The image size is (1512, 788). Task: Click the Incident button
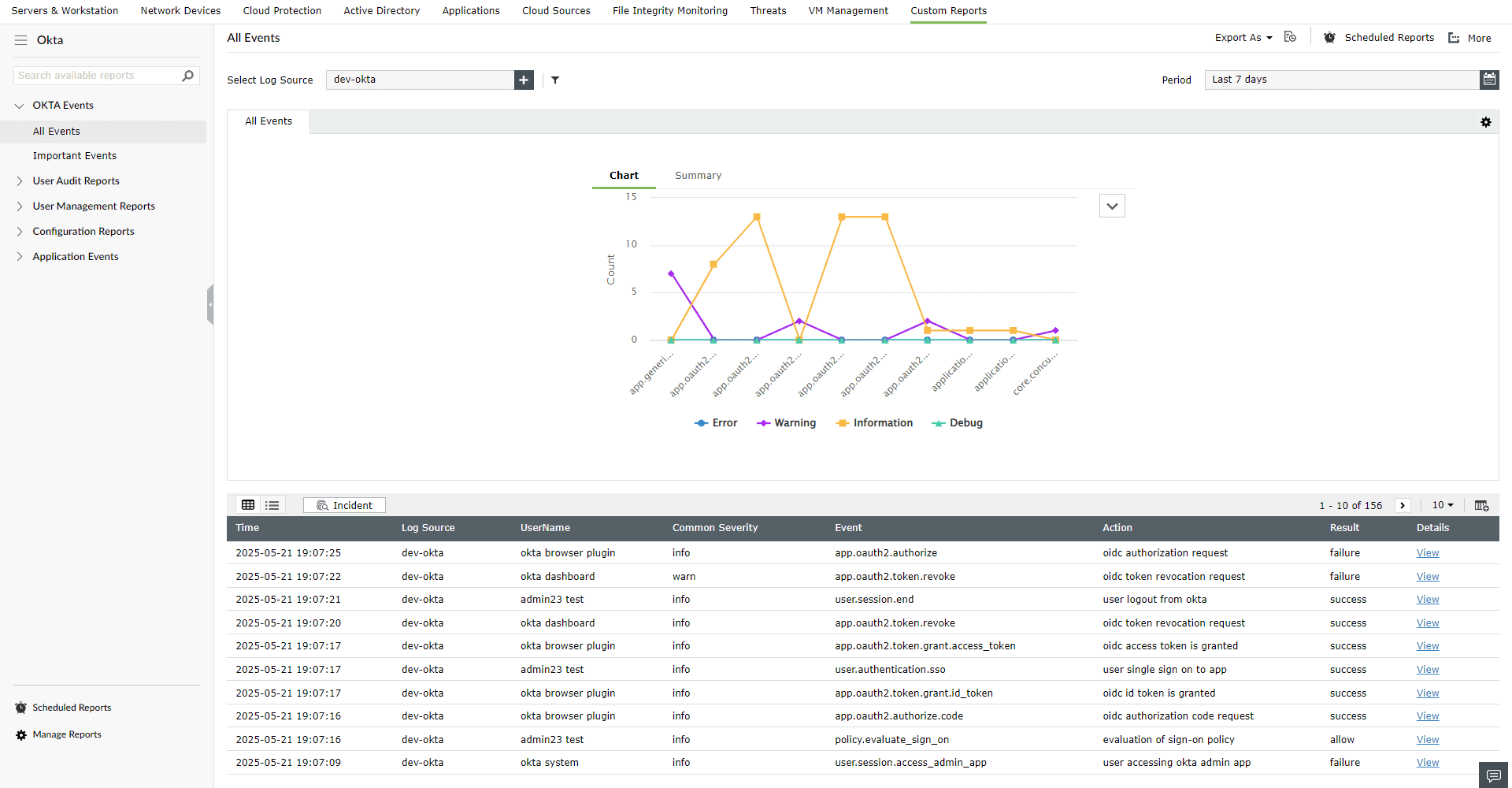coord(344,505)
